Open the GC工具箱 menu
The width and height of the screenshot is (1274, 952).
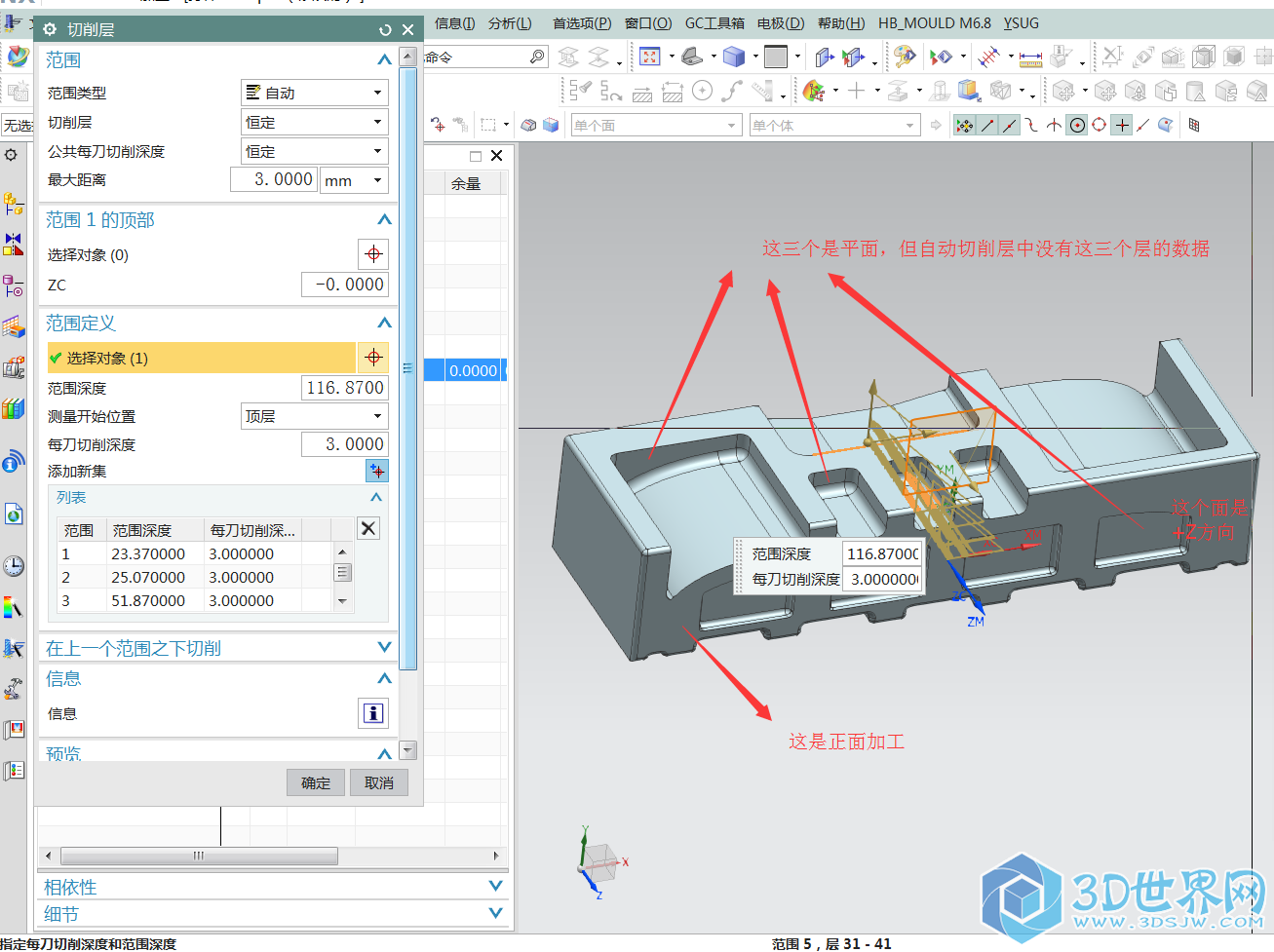(714, 23)
